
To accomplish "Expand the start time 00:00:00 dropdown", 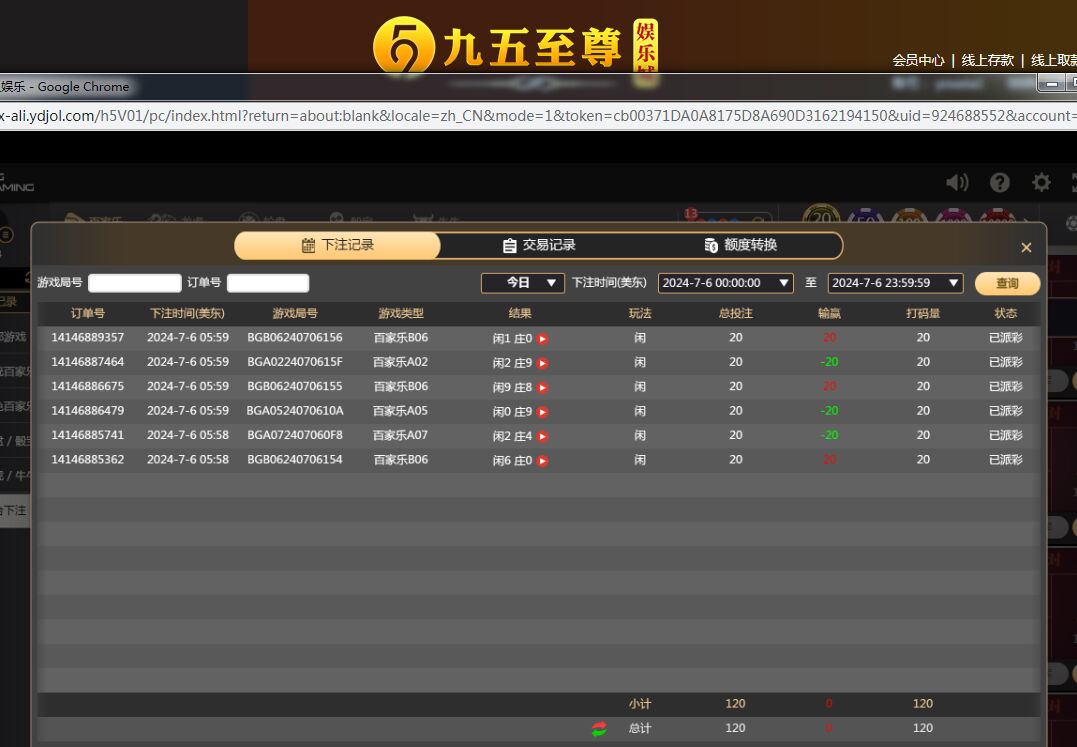I will click(725, 283).
